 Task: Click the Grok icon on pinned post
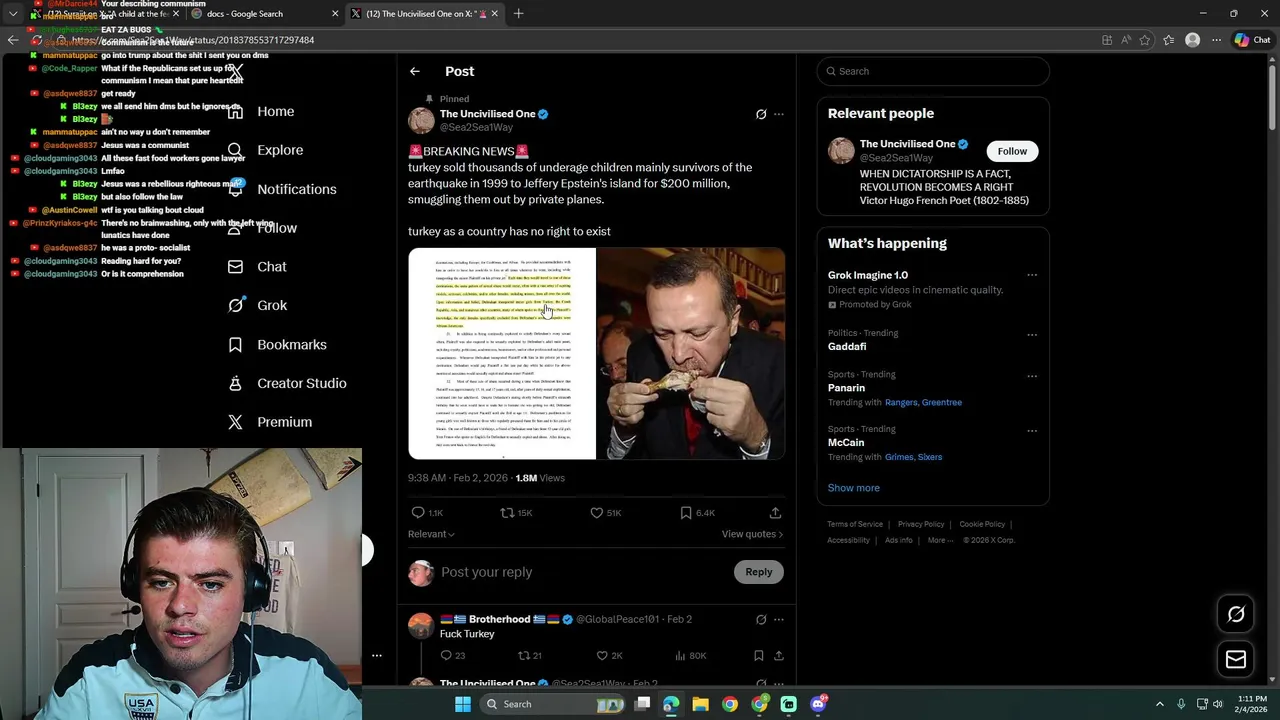click(761, 114)
